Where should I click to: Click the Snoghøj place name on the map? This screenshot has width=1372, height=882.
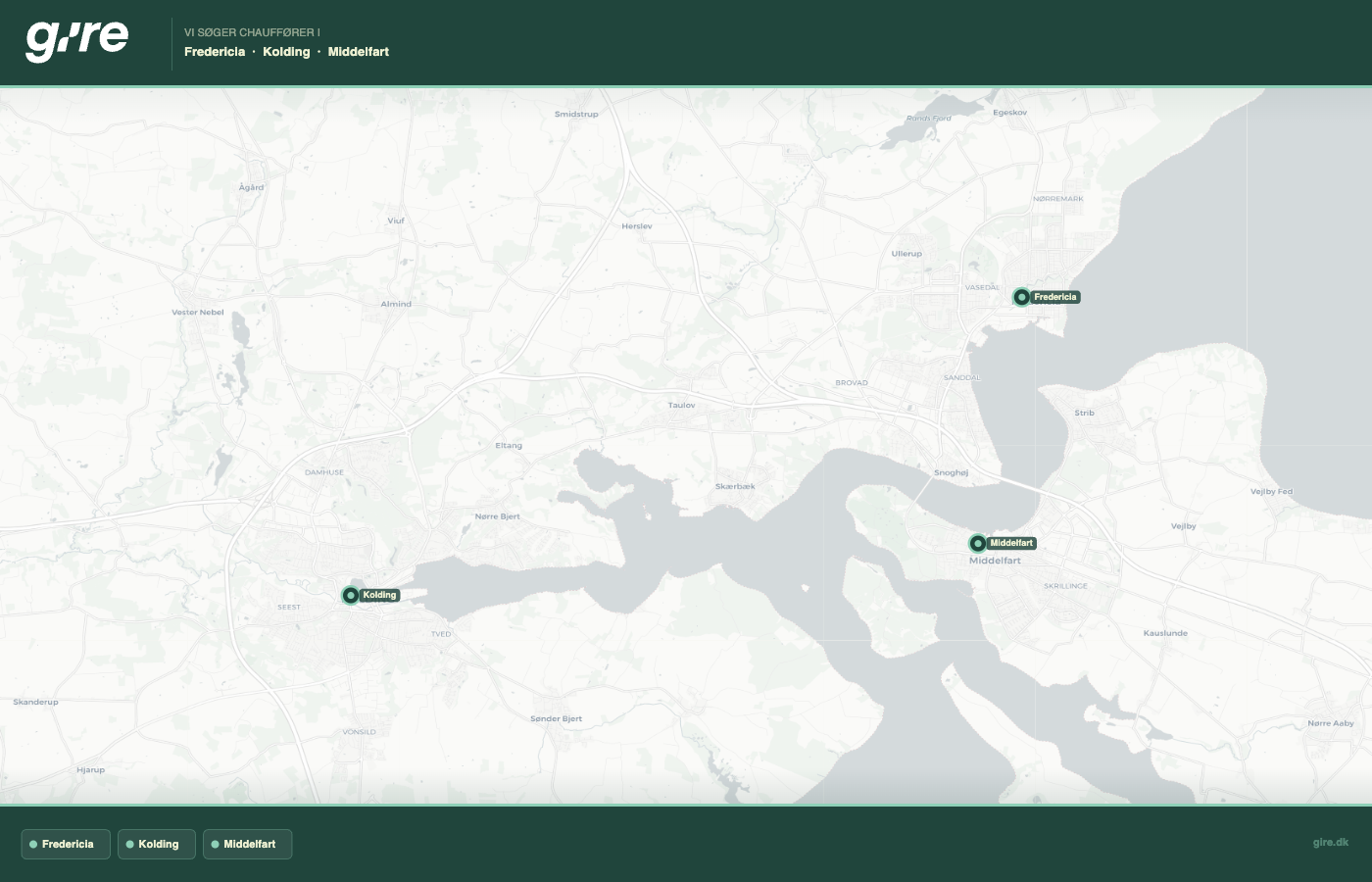pyautogui.click(x=951, y=472)
